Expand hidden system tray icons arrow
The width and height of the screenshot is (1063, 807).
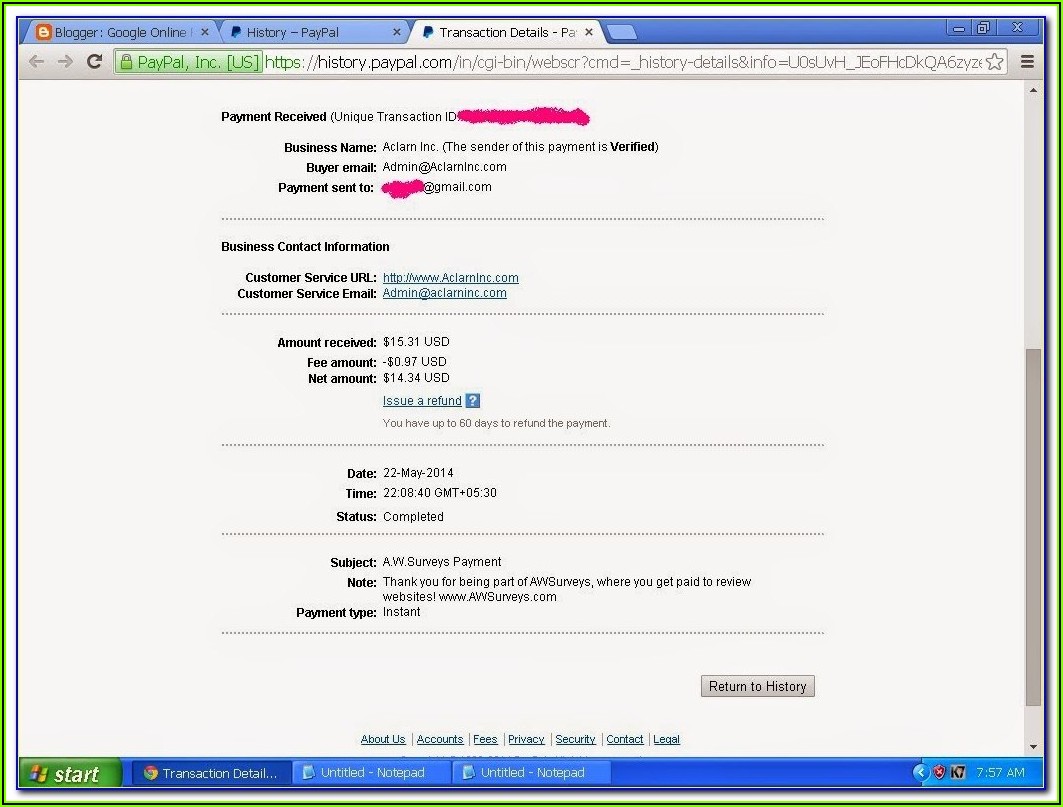921,773
